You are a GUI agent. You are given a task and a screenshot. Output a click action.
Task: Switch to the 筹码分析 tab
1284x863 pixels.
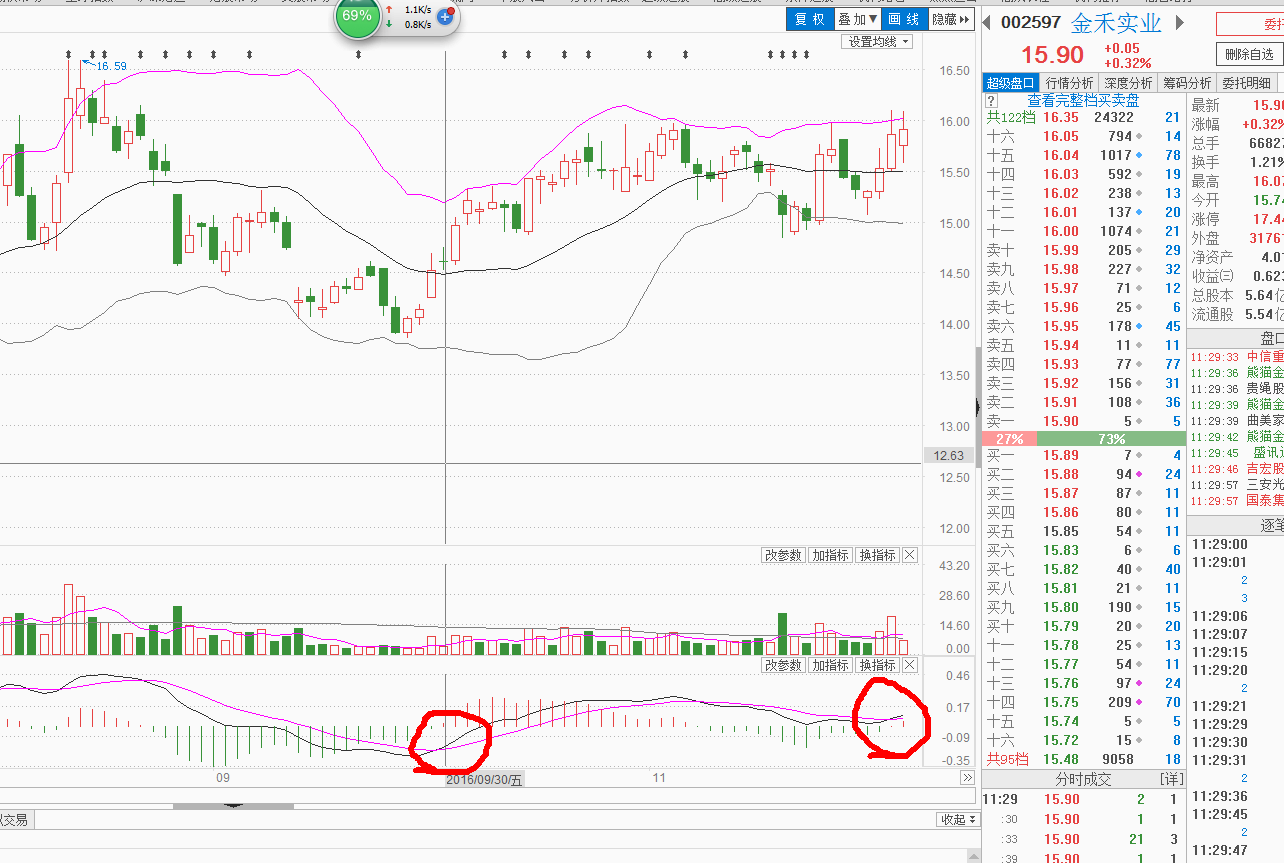(x=1186, y=83)
